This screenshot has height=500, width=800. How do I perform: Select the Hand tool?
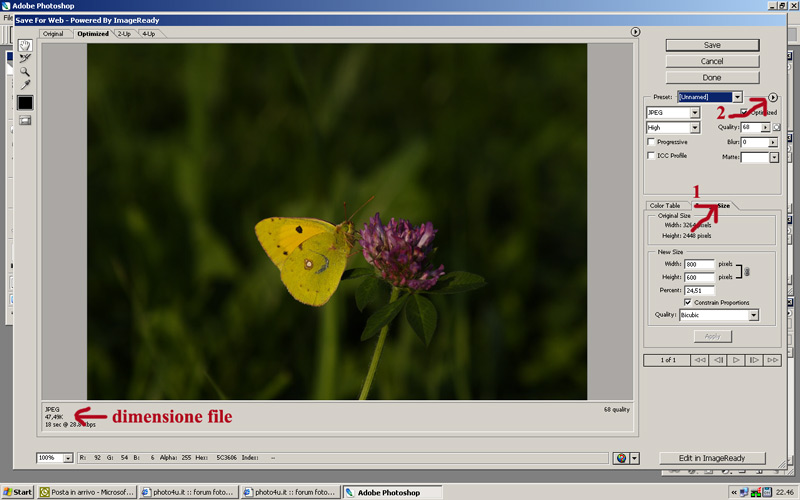pos(25,45)
